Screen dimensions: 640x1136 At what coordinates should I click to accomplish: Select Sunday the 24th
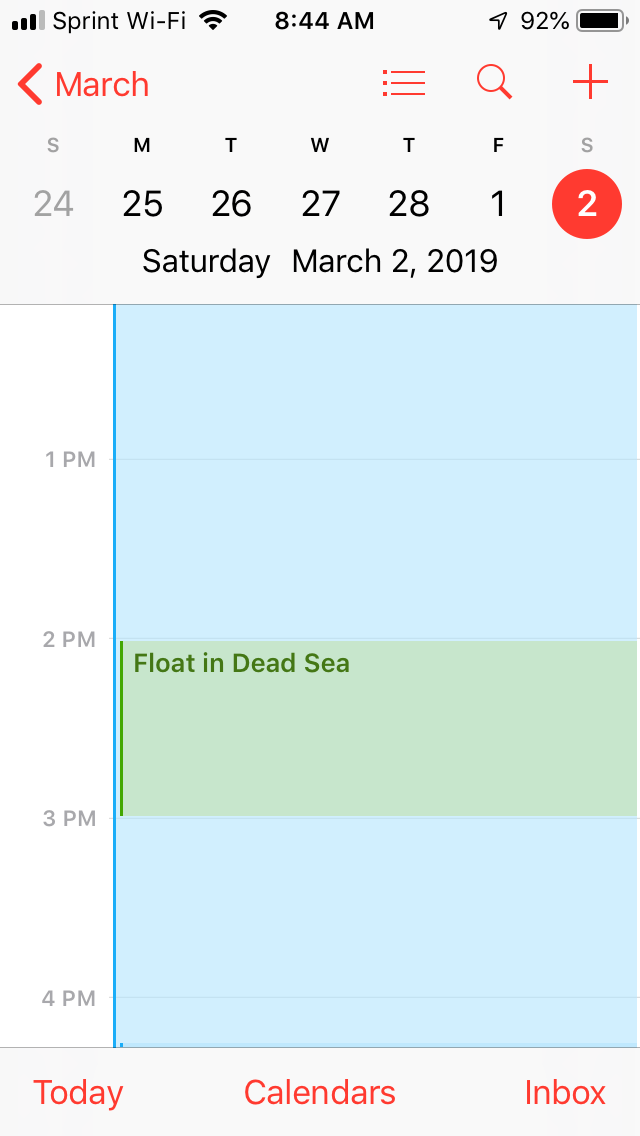coord(53,204)
